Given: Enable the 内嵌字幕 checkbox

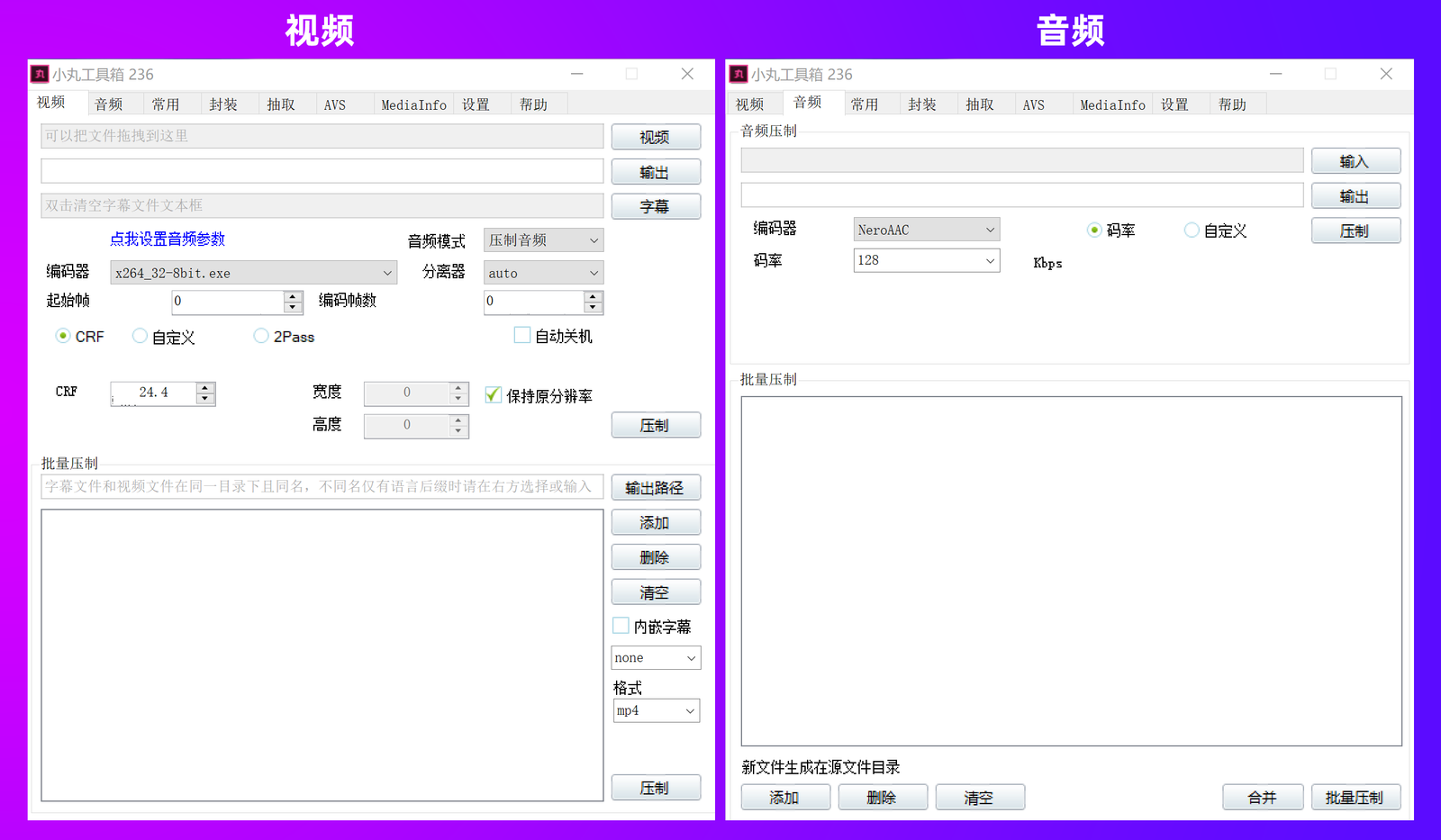Looking at the screenshot, I should pos(621,625).
